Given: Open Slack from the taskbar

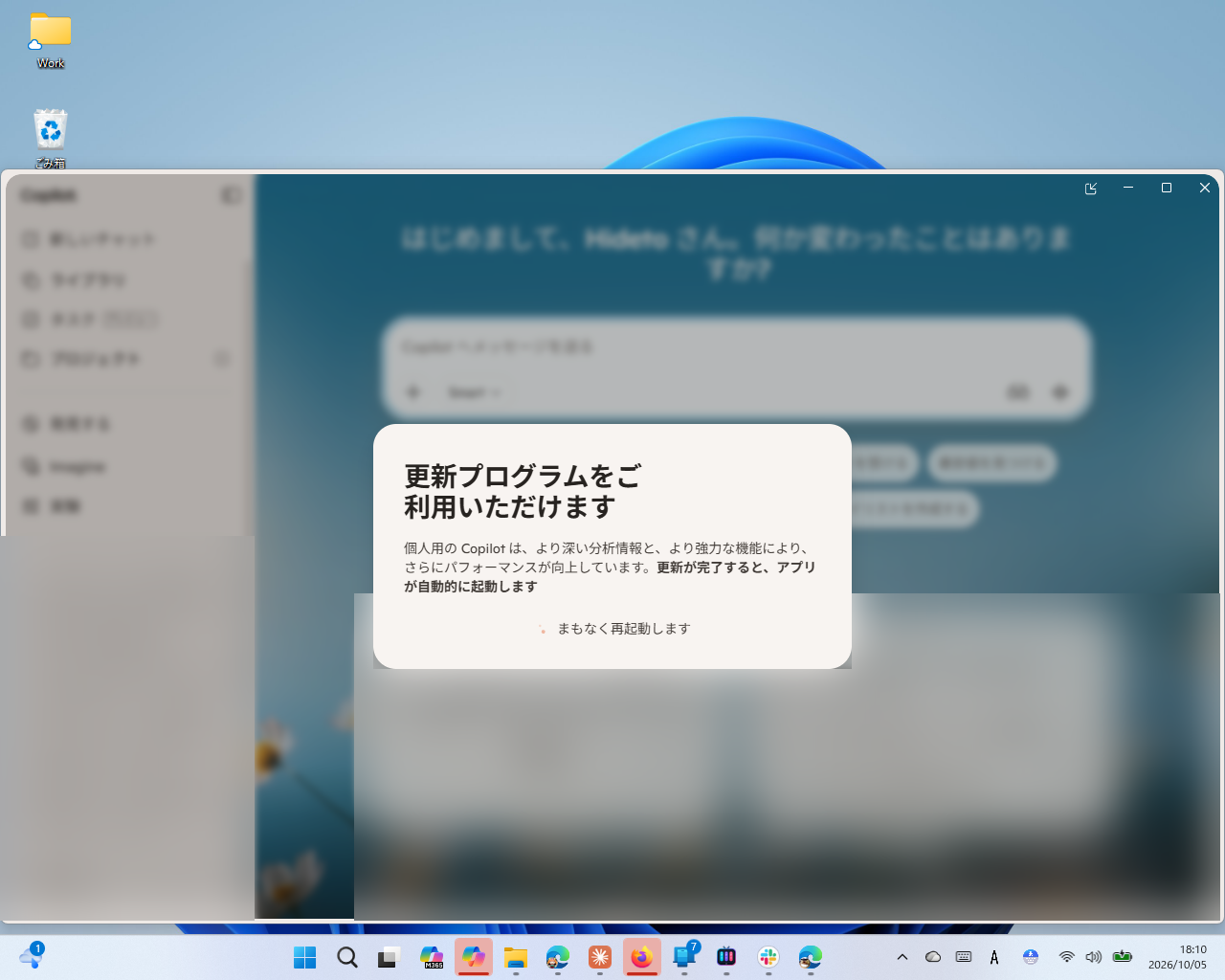Looking at the screenshot, I should click(x=768, y=957).
